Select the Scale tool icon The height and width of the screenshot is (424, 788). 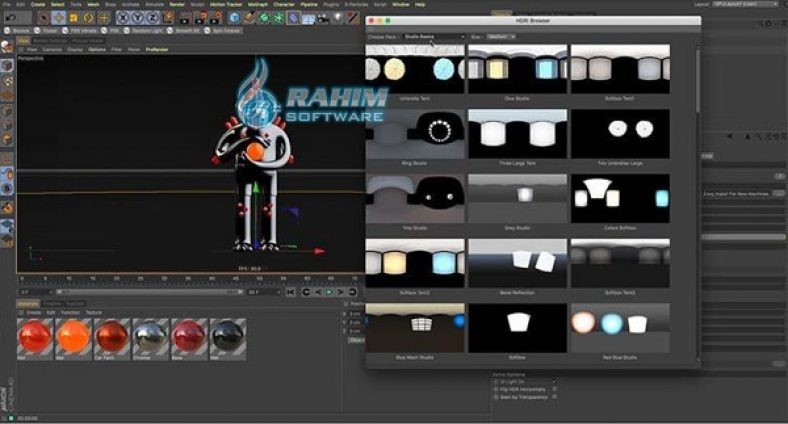click(x=73, y=17)
